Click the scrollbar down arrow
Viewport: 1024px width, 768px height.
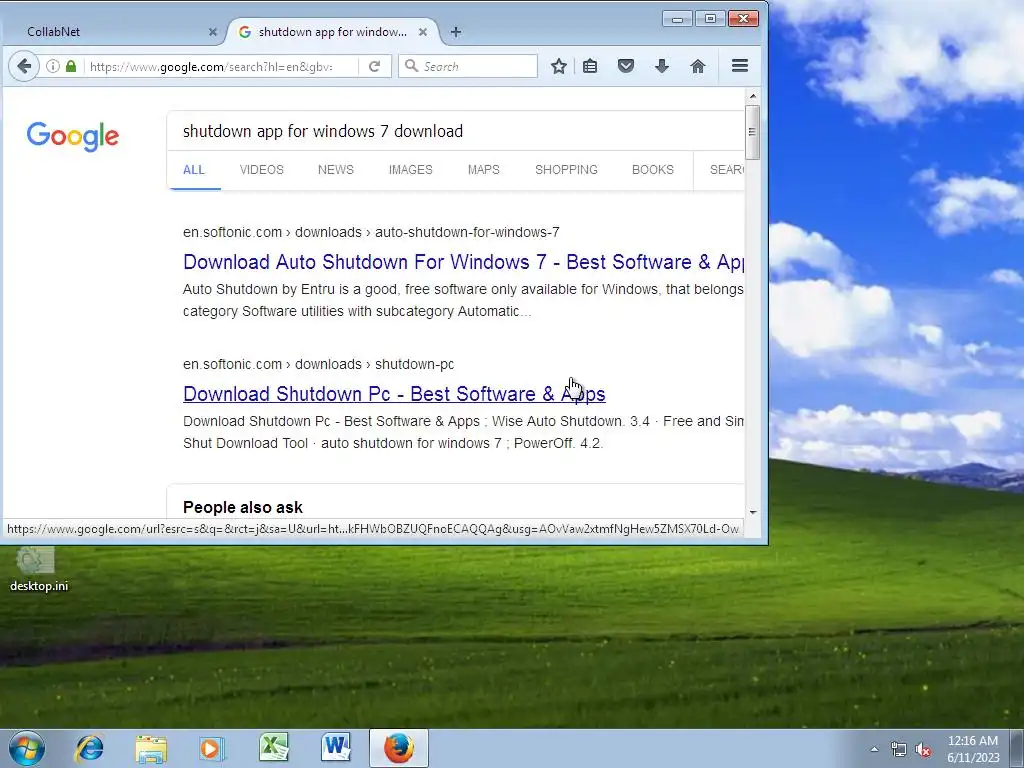(753, 513)
